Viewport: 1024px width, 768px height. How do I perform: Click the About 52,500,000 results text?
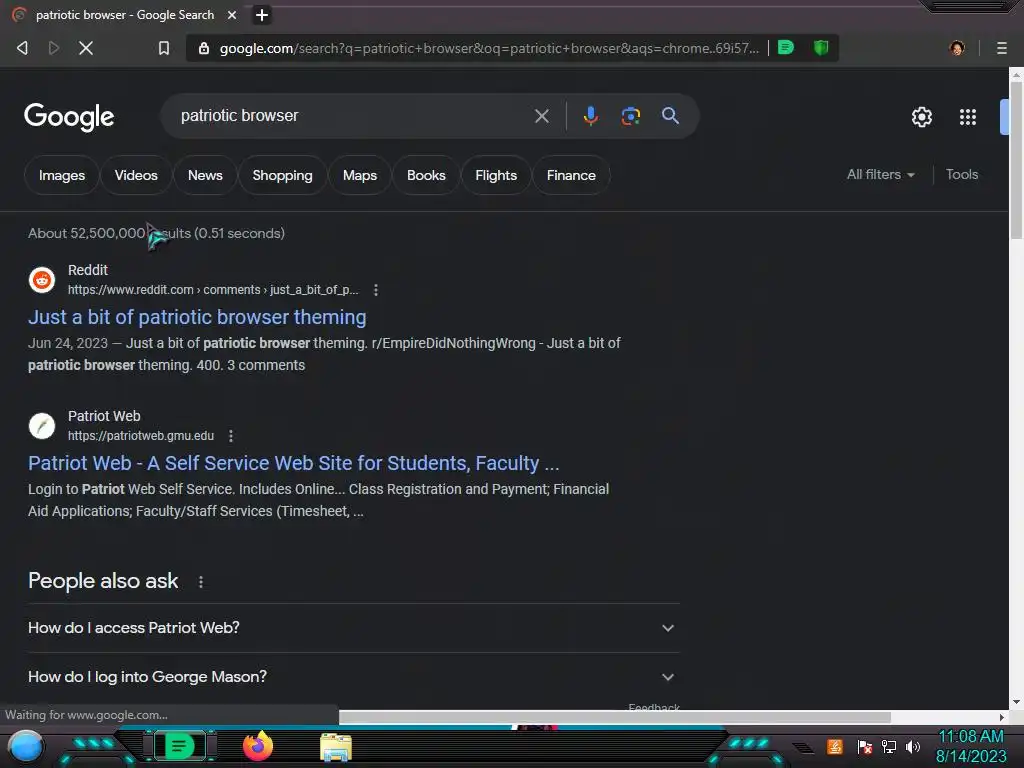pos(156,233)
